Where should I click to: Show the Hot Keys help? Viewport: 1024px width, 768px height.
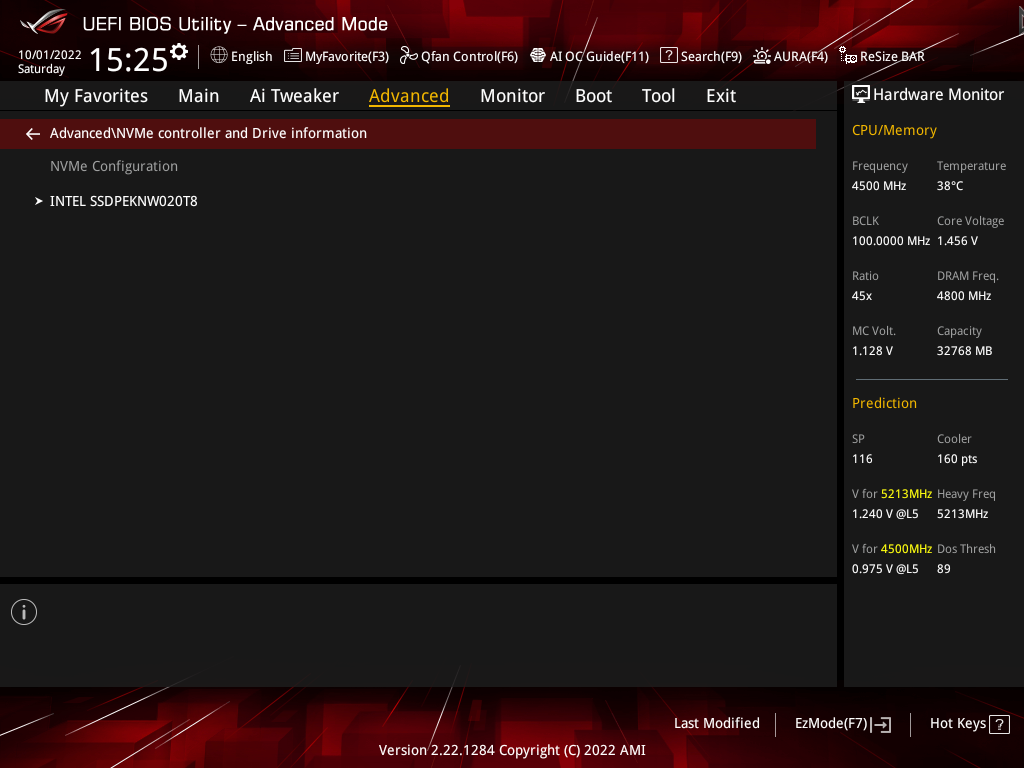click(x=968, y=723)
